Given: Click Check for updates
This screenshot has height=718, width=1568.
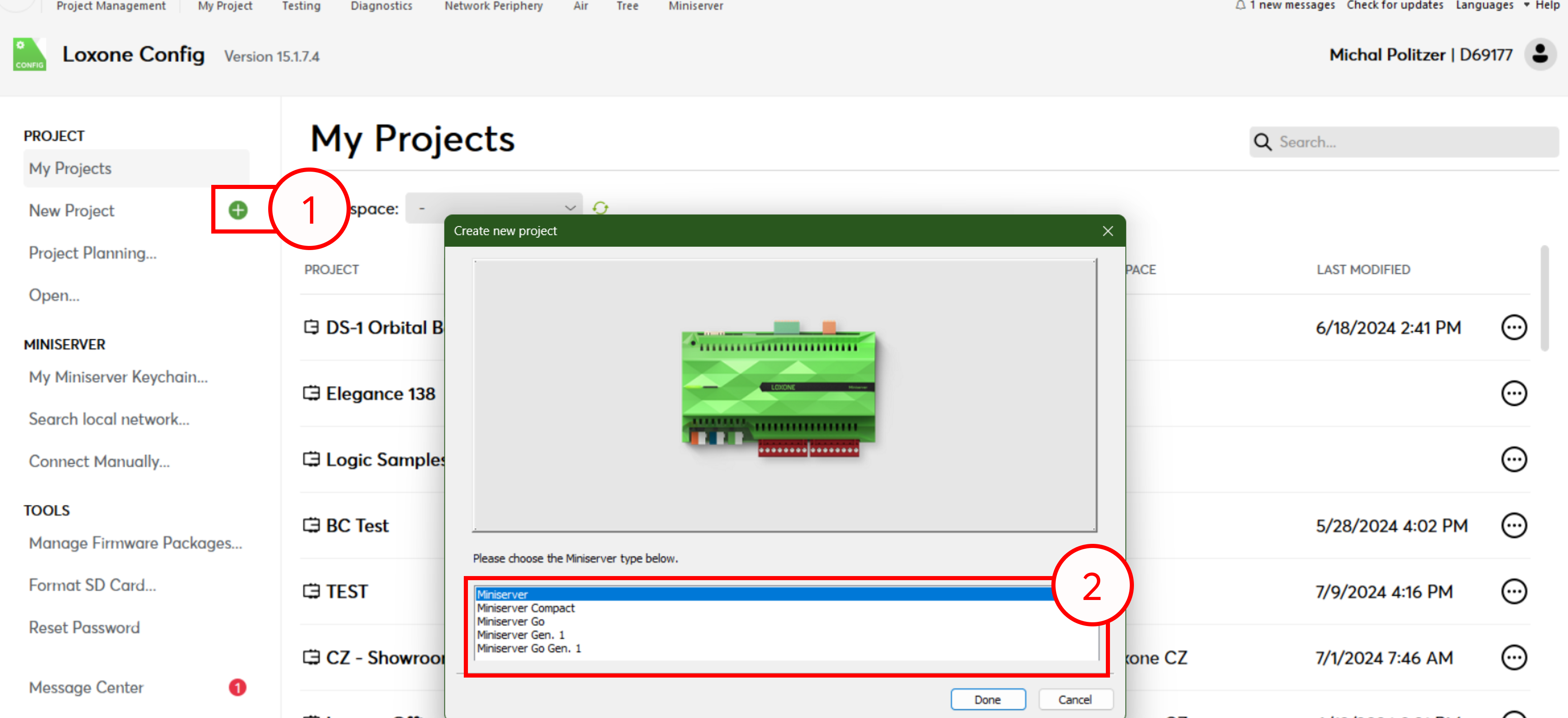Looking at the screenshot, I should [x=1395, y=5].
